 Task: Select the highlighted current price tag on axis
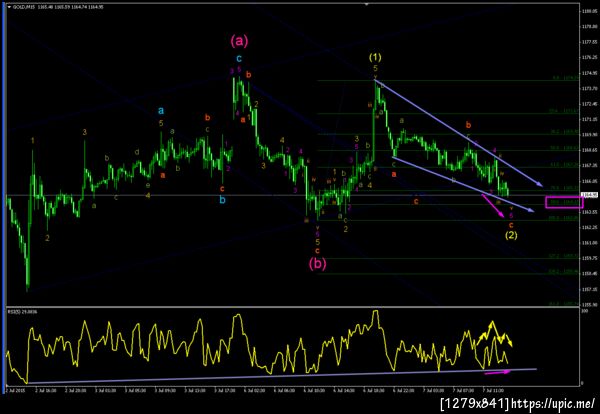(589, 195)
